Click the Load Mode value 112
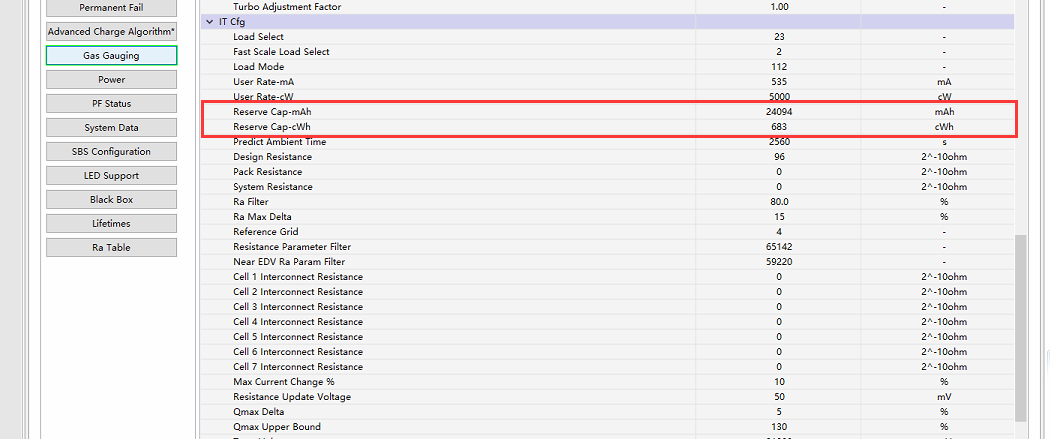1050x439 pixels. tap(778, 67)
